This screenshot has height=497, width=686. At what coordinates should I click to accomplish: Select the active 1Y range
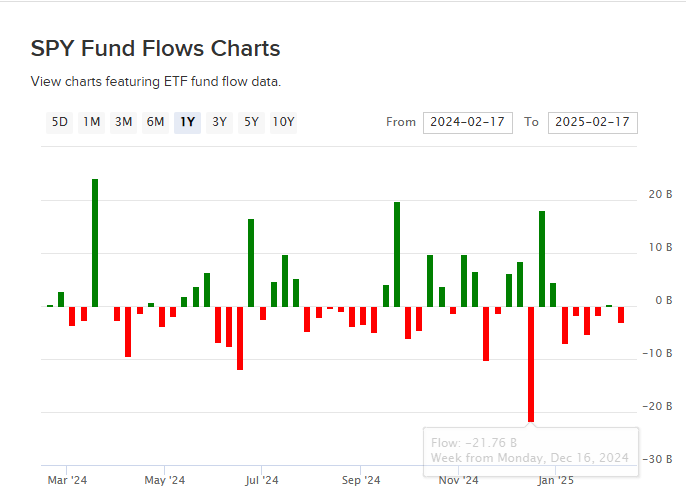coord(187,122)
